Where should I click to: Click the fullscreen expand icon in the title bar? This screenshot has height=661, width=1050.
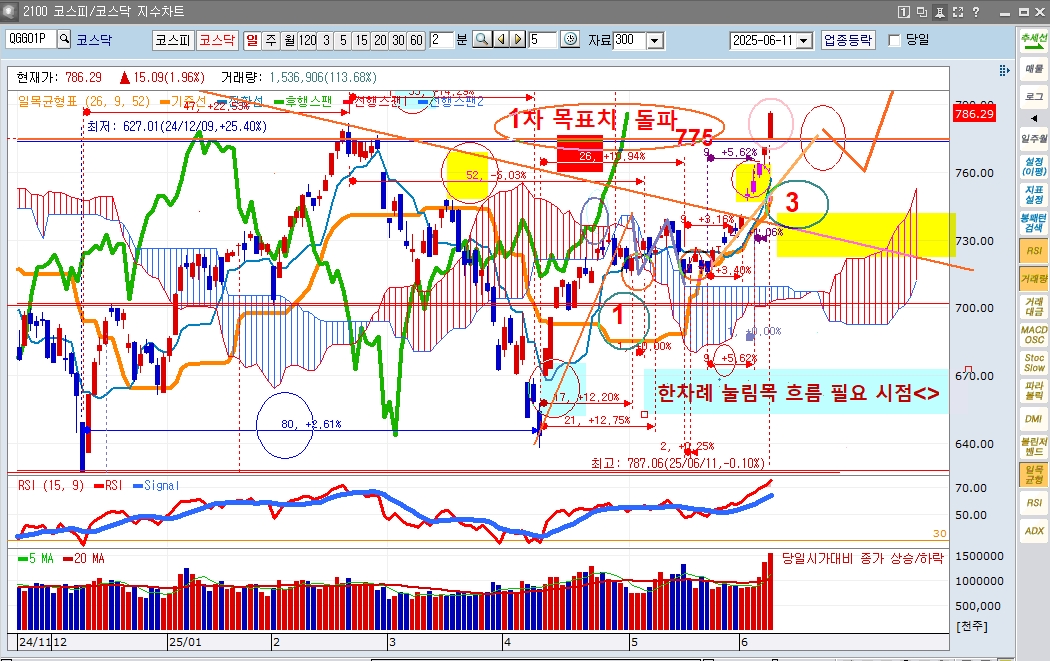click(958, 11)
